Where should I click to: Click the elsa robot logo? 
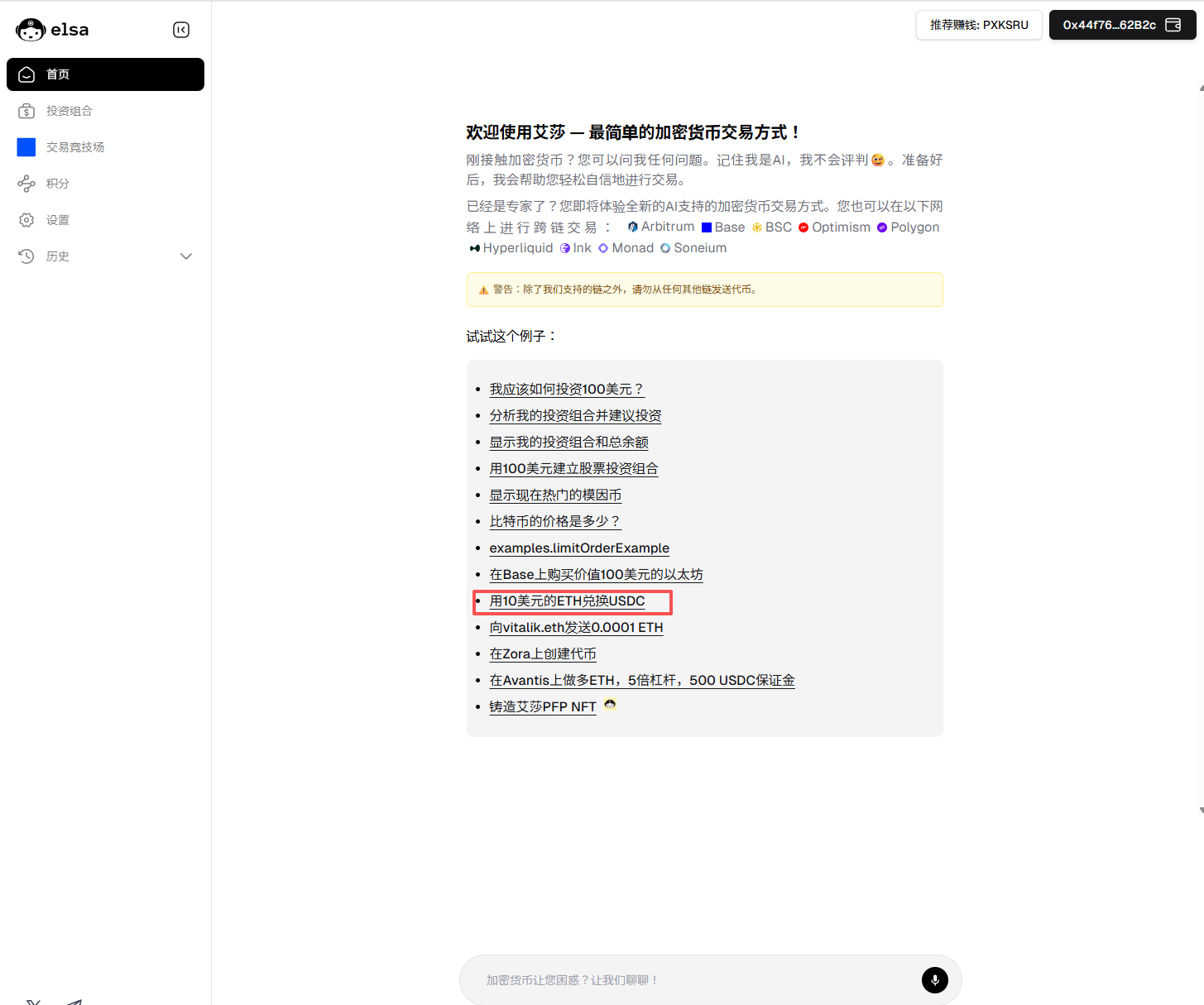(30, 29)
